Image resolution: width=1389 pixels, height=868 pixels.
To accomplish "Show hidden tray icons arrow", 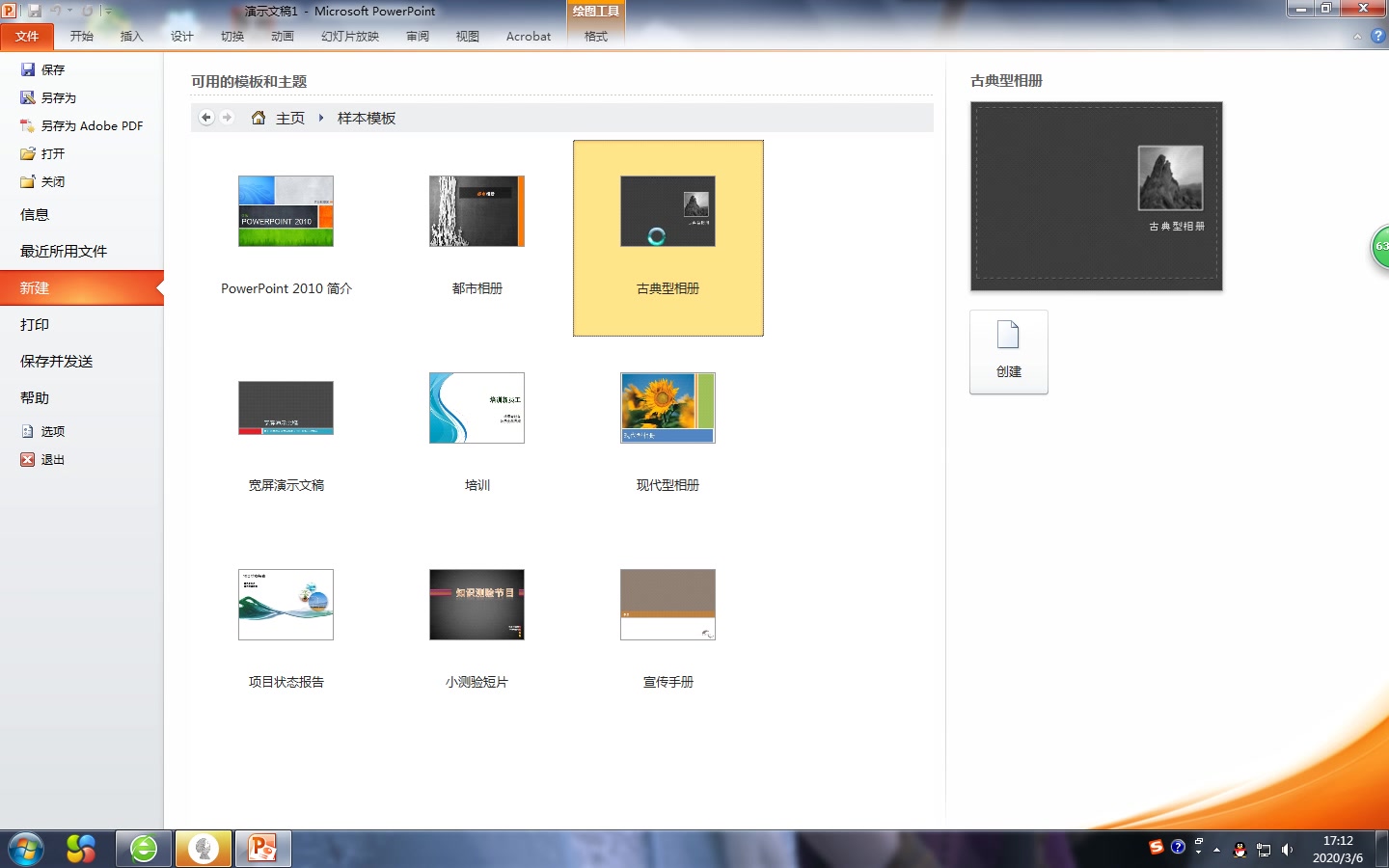I will pos(1217,850).
